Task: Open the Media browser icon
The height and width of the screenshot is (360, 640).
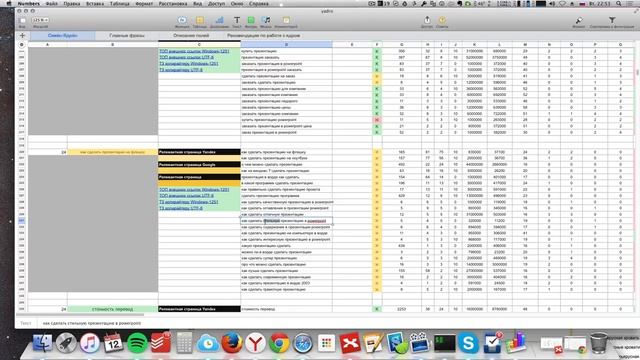Action: (x=266, y=20)
